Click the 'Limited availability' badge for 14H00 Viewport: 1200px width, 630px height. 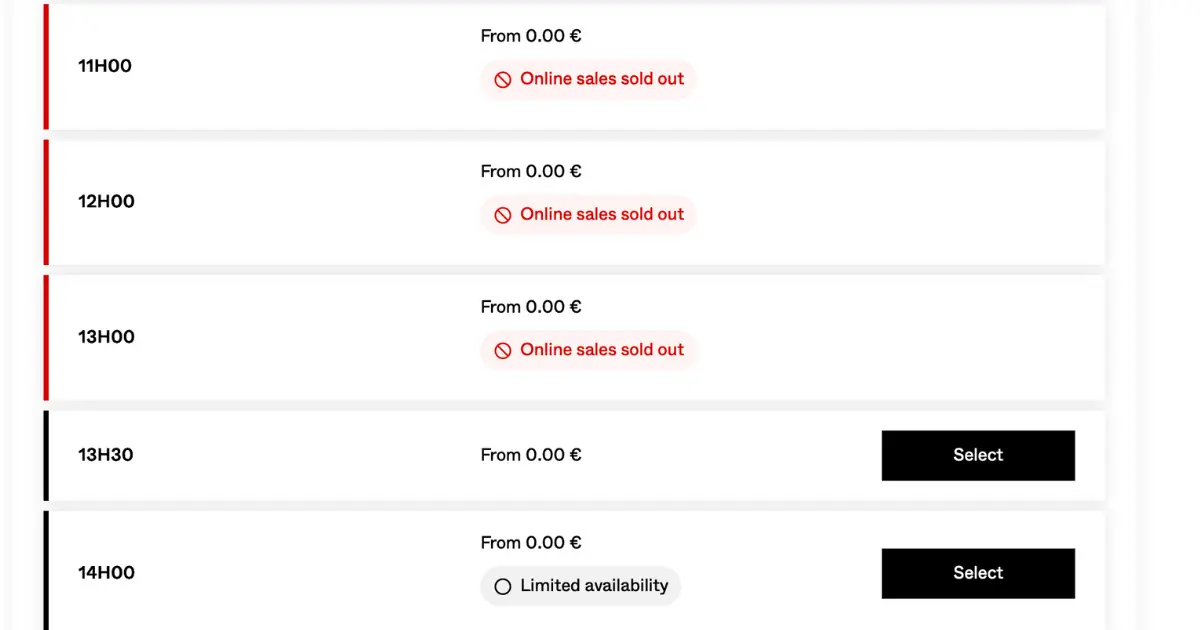[580, 586]
